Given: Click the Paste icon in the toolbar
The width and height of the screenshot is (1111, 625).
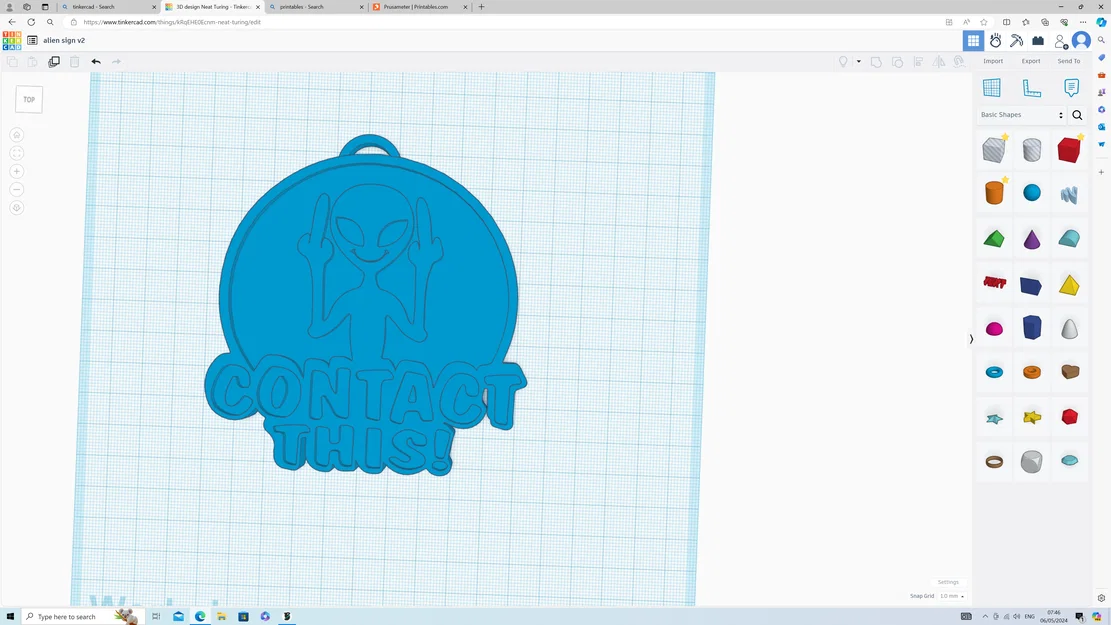Looking at the screenshot, I should point(33,62).
